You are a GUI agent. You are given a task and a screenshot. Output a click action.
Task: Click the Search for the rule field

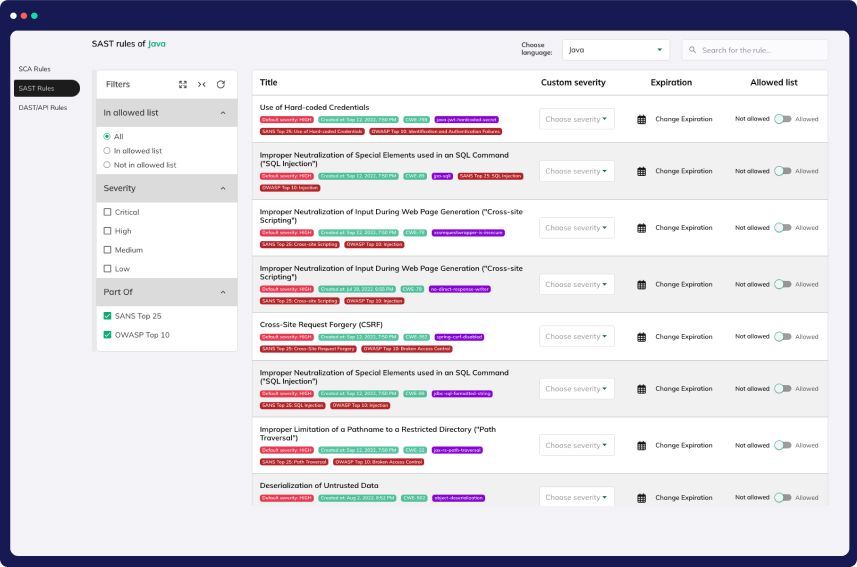[762, 50]
